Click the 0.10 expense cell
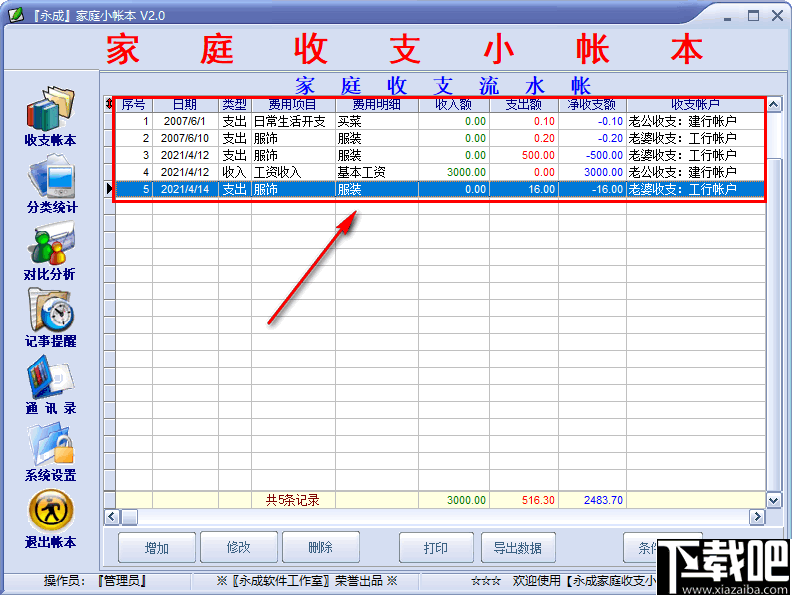Viewport: 792px width, 595px height. point(524,121)
